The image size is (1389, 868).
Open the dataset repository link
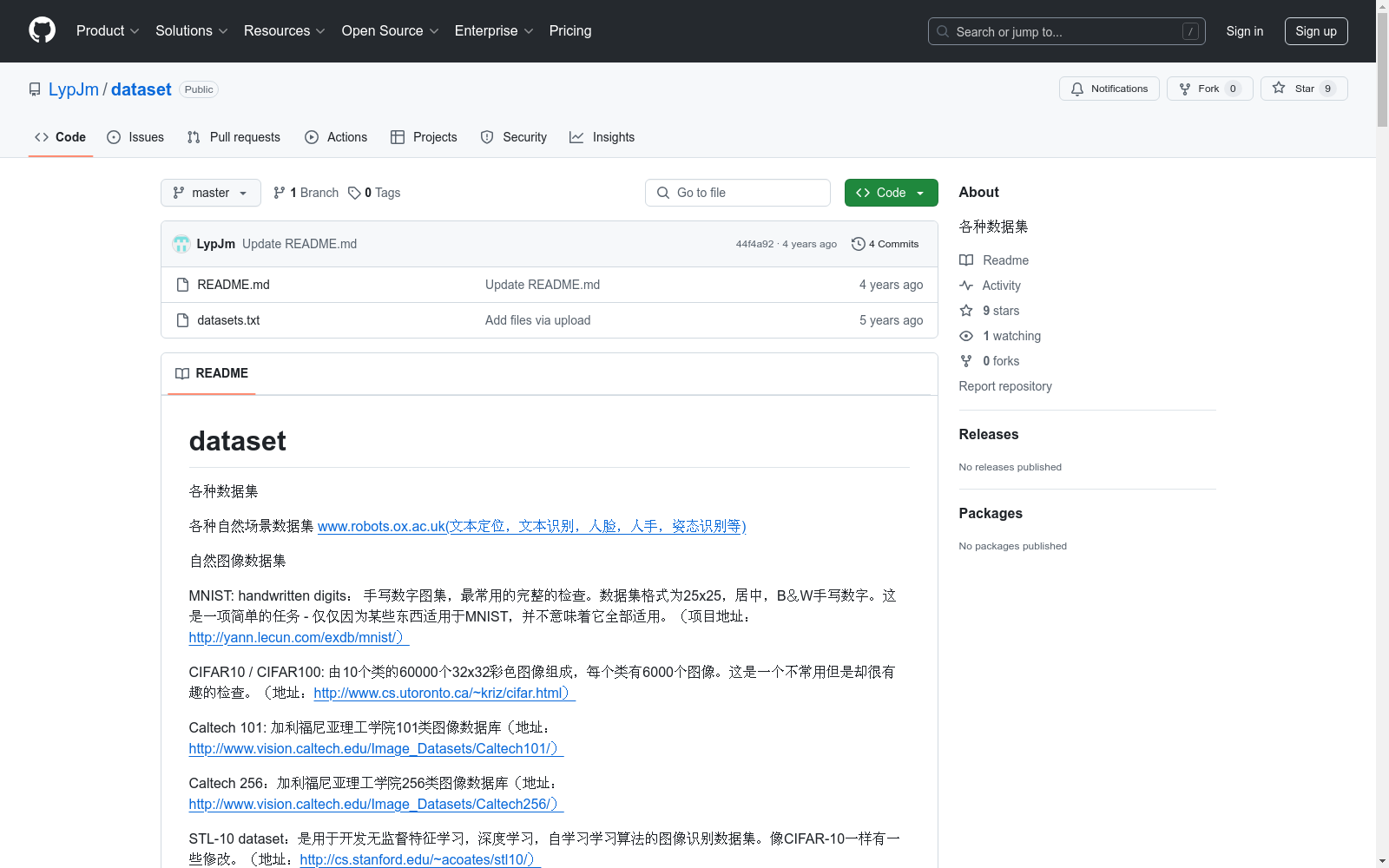(x=142, y=89)
